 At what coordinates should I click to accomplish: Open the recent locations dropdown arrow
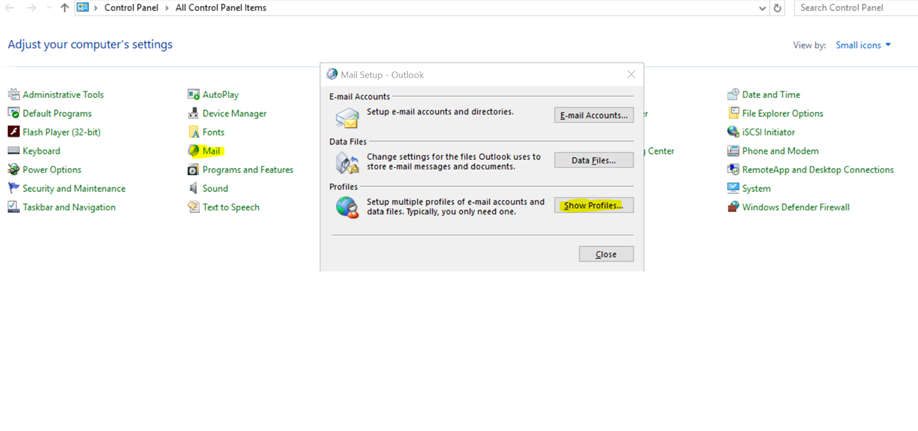pos(49,8)
